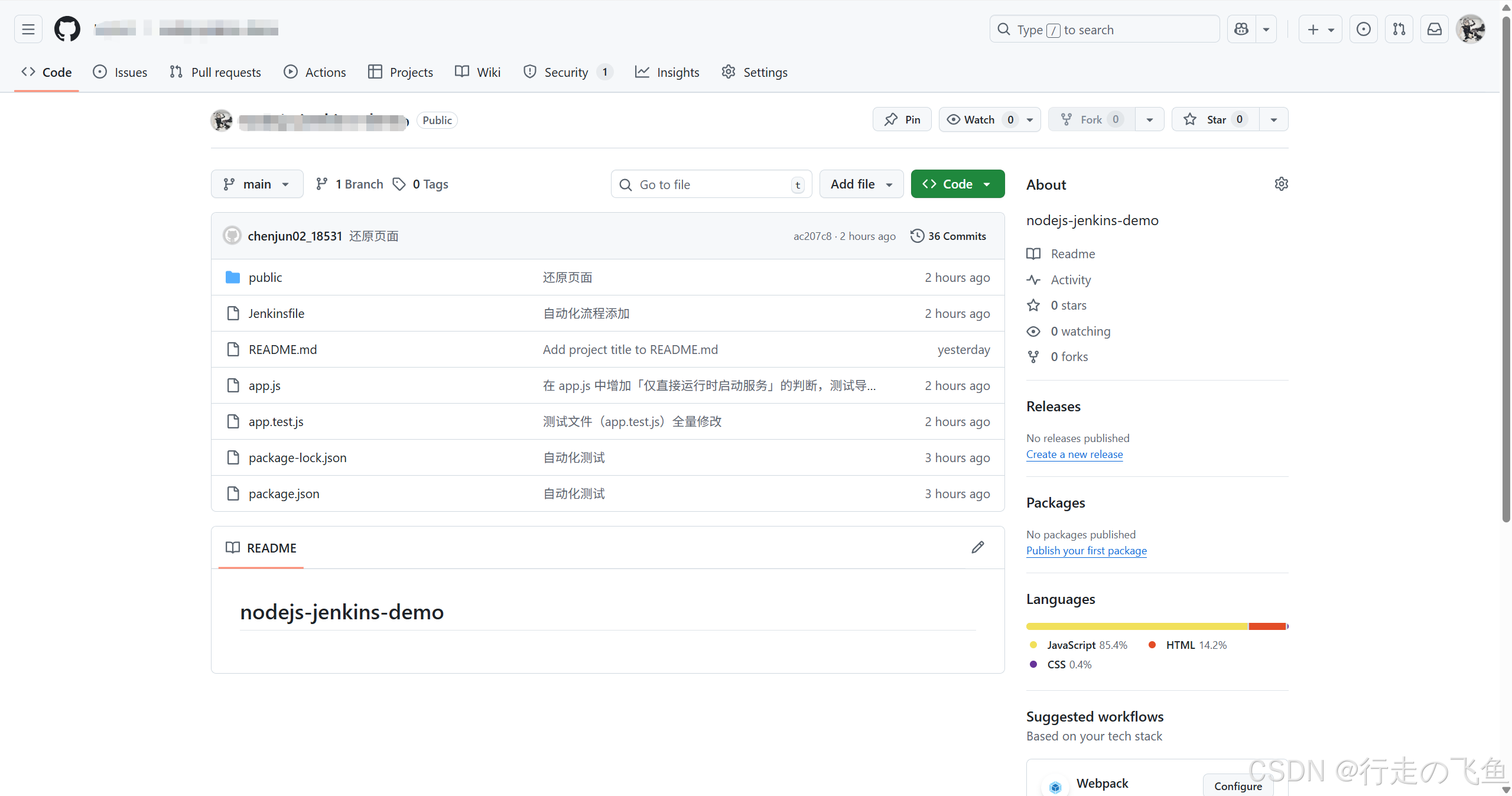Viewport: 1512px width, 796px height.
Task: Open the app.test.js file
Action: point(276,421)
